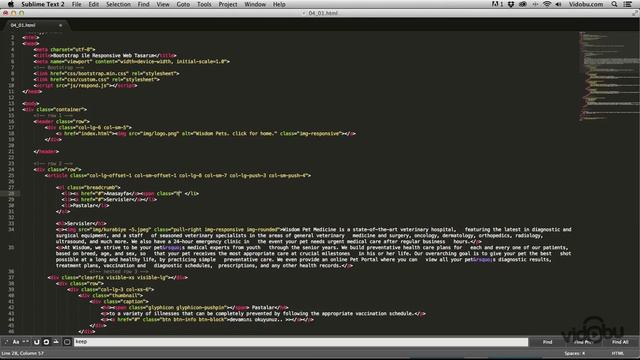640x360 pixels.
Task: Open the Tools menu
Action: click(x=204, y=4)
